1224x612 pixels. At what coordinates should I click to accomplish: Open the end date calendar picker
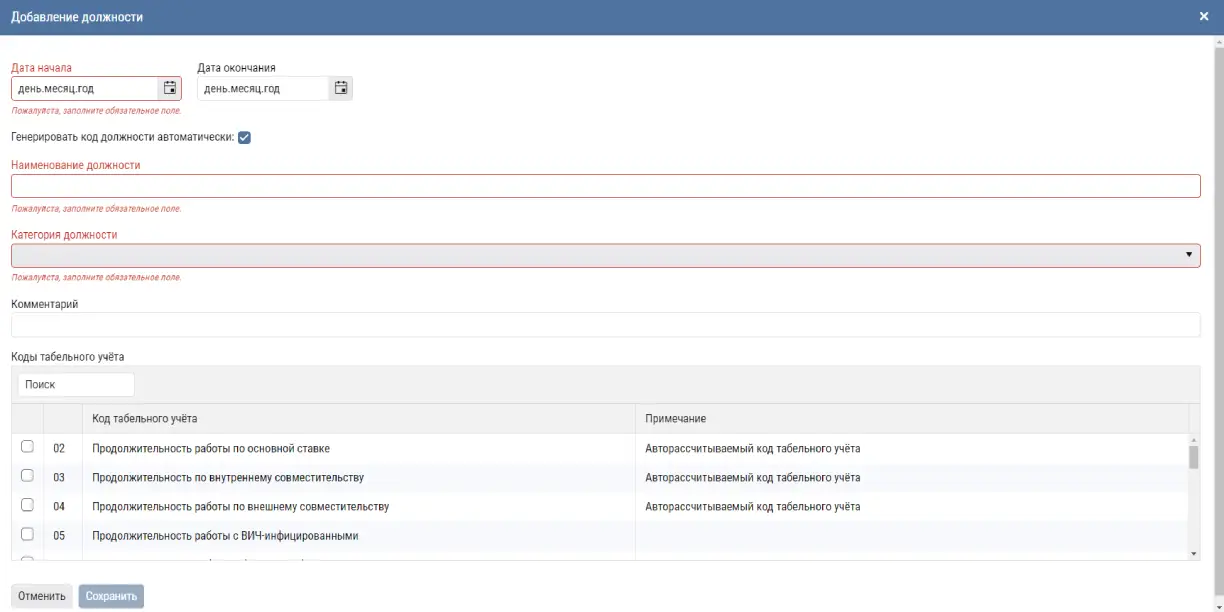coord(341,88)
